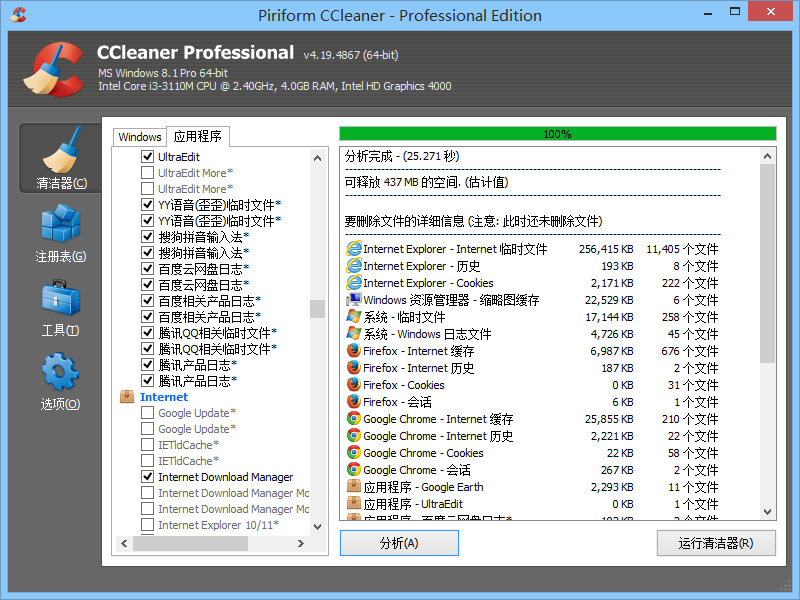Click the Firefox Cookies result icon

(x=353, y=385)
